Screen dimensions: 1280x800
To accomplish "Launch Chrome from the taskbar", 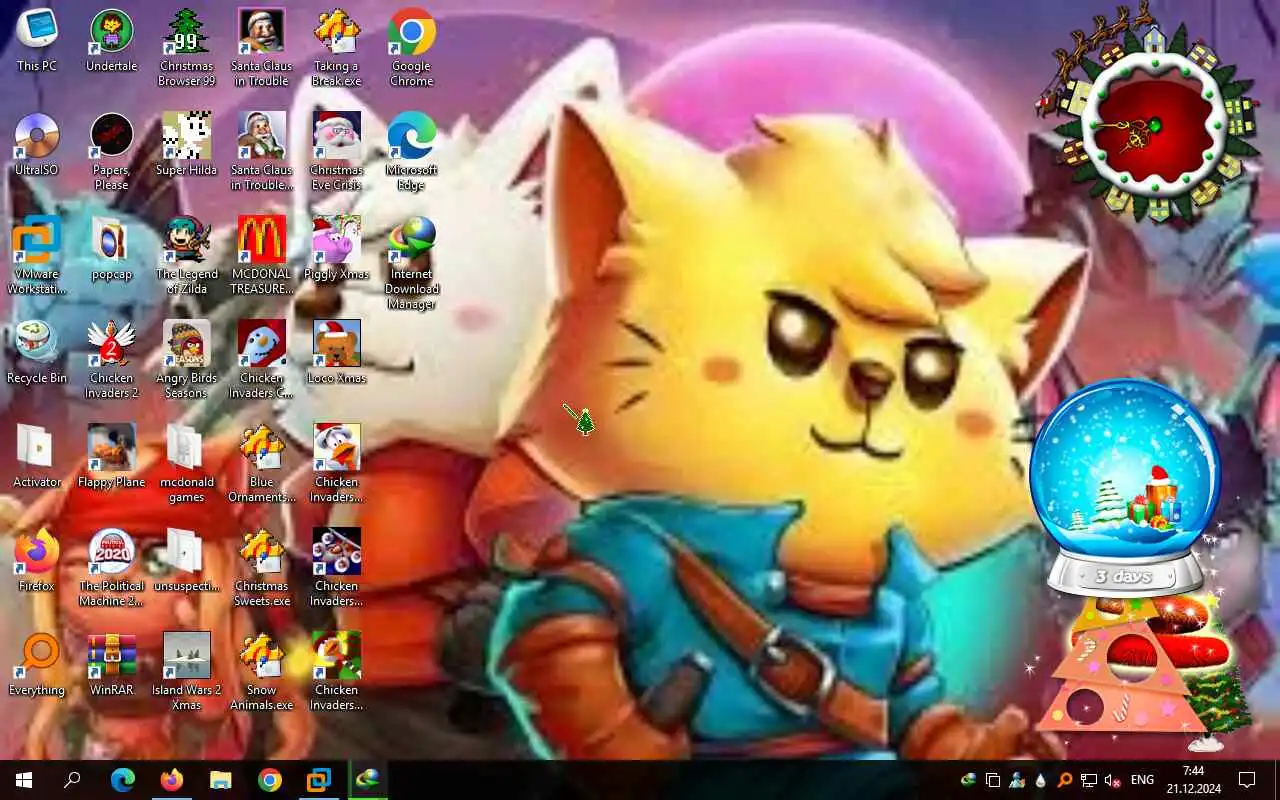I will [x=270, y=780].
